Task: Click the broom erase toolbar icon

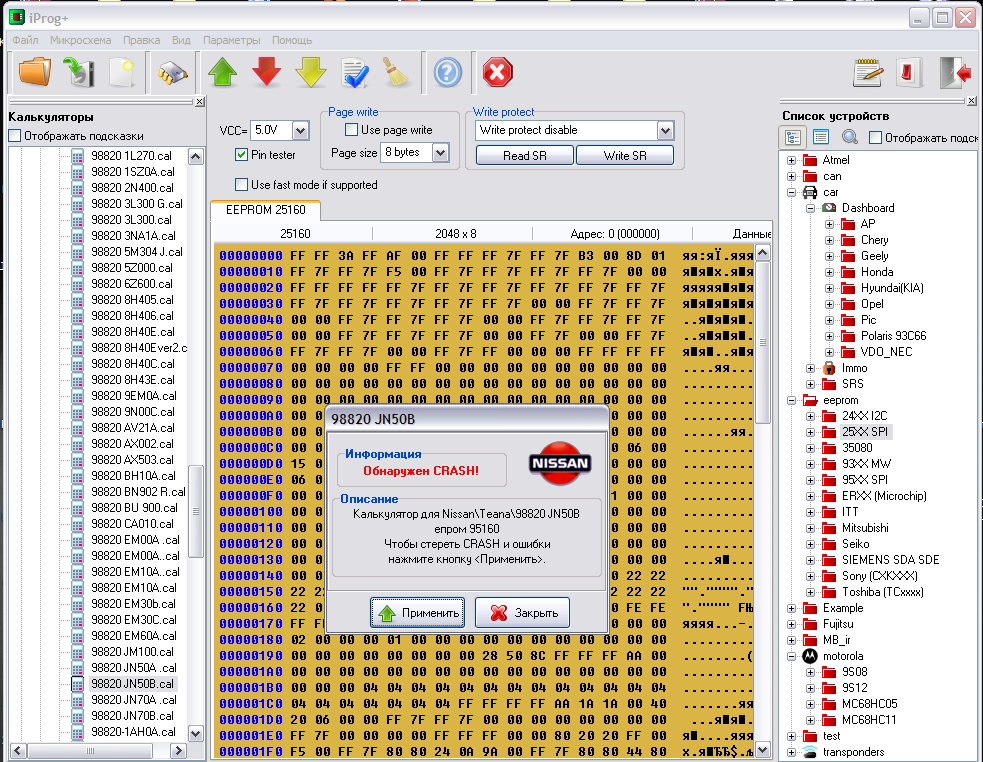Action: click(396, 72)
